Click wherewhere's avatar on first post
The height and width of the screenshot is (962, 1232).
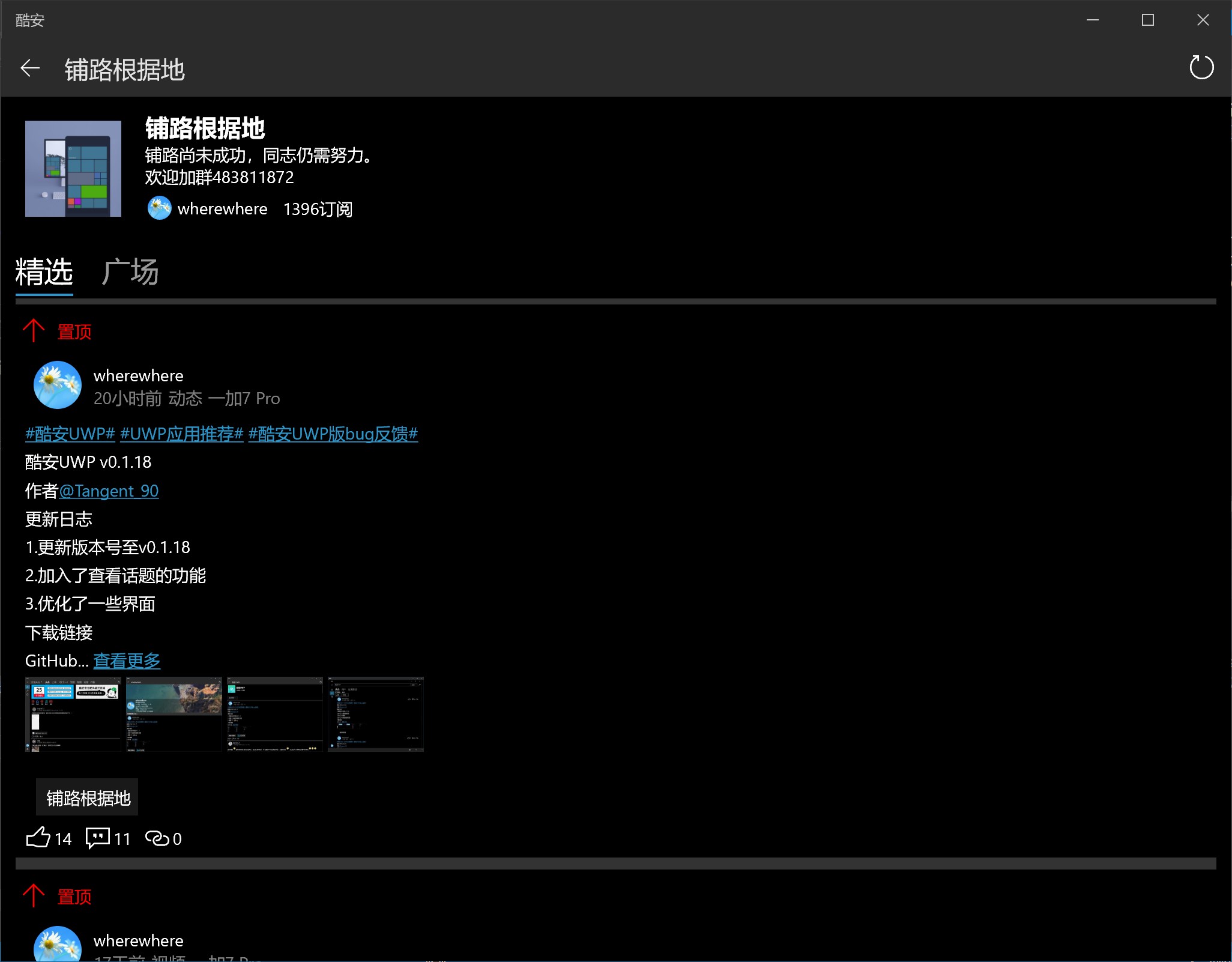pyautogui.click(x=58, y=385)
